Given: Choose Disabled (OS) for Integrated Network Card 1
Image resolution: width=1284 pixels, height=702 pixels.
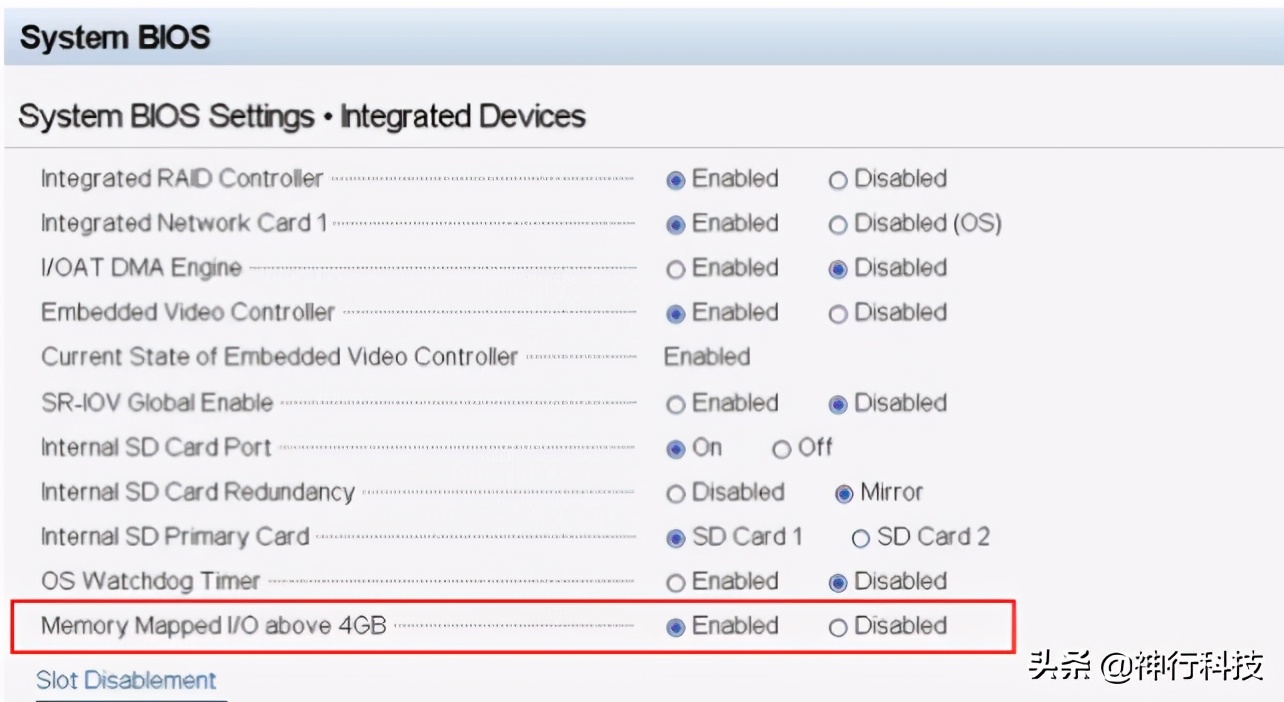Looking at the screenshot, I should coord(838,225).
